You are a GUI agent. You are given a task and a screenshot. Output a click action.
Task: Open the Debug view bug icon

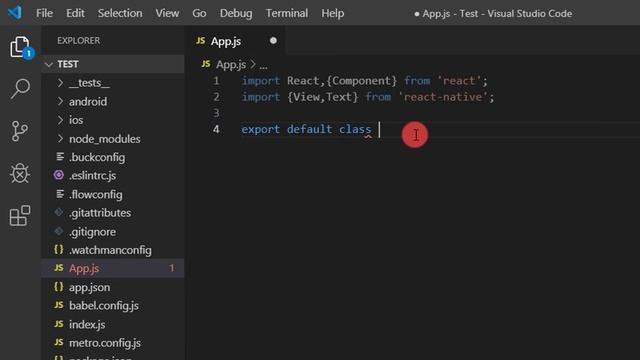(x=20, y=173)
